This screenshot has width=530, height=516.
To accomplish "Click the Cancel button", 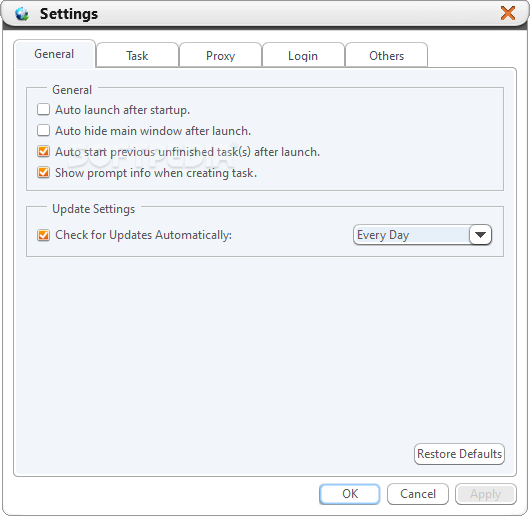I will 418,494.
